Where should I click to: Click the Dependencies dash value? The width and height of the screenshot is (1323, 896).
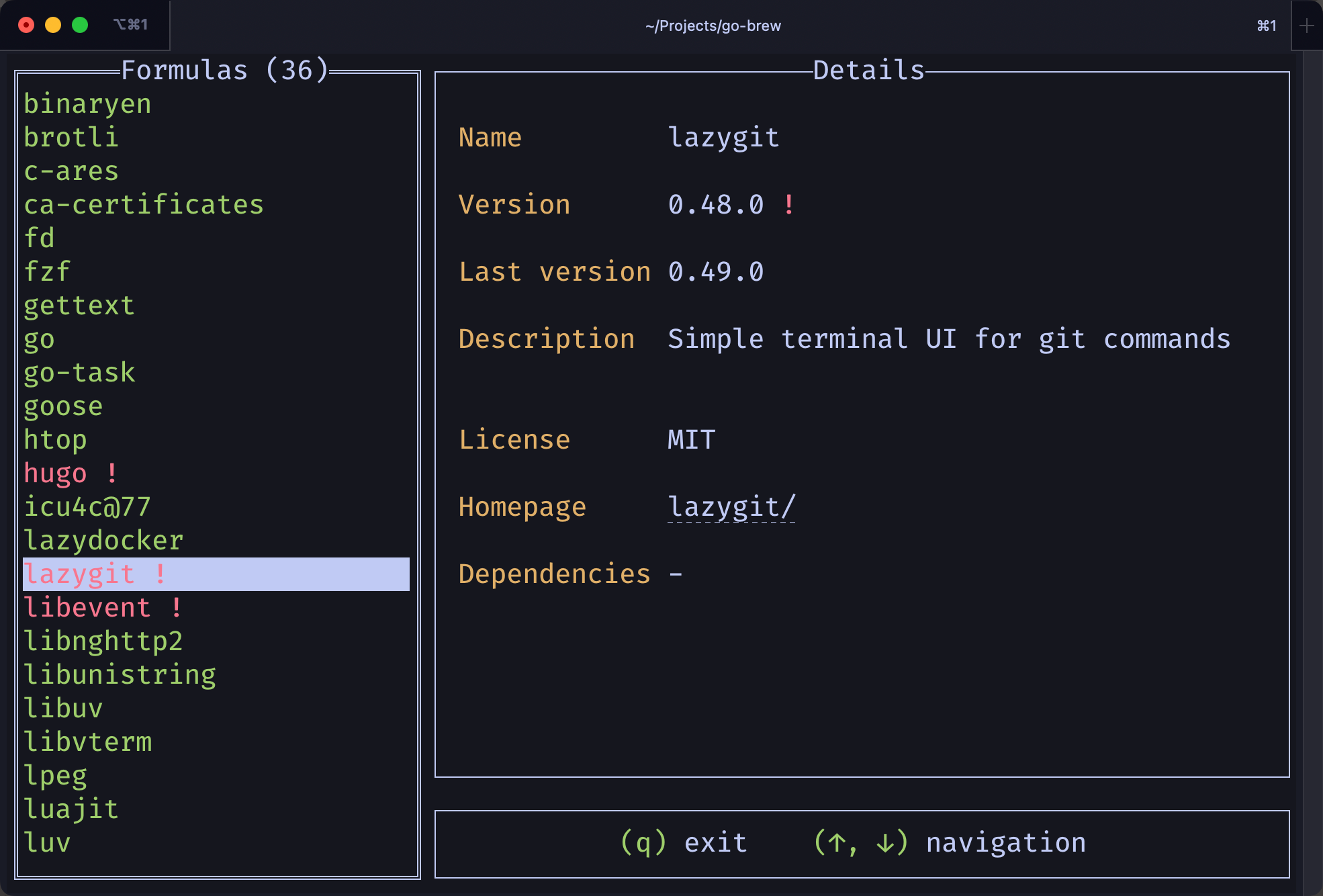click(676, 574)
